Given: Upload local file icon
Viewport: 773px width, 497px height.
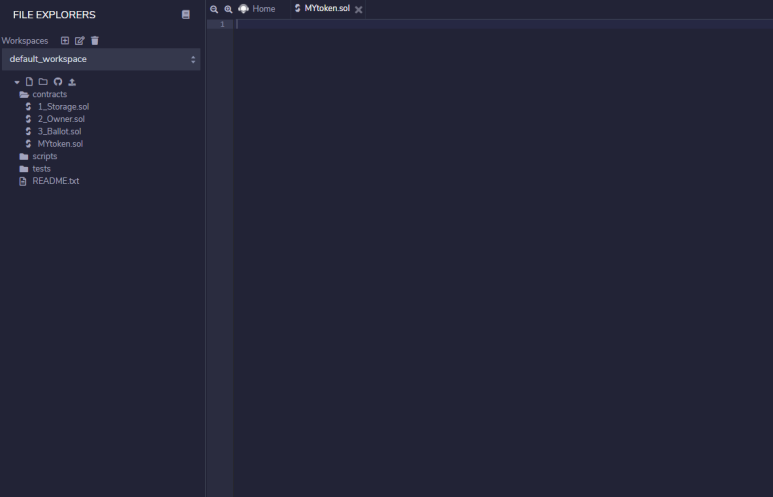Looking at the screenshot, I should 72,82.
